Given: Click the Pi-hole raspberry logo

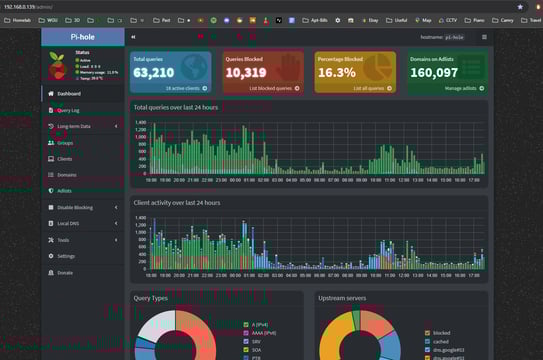Looking at the screenshot, I should [x=57, y=65].
